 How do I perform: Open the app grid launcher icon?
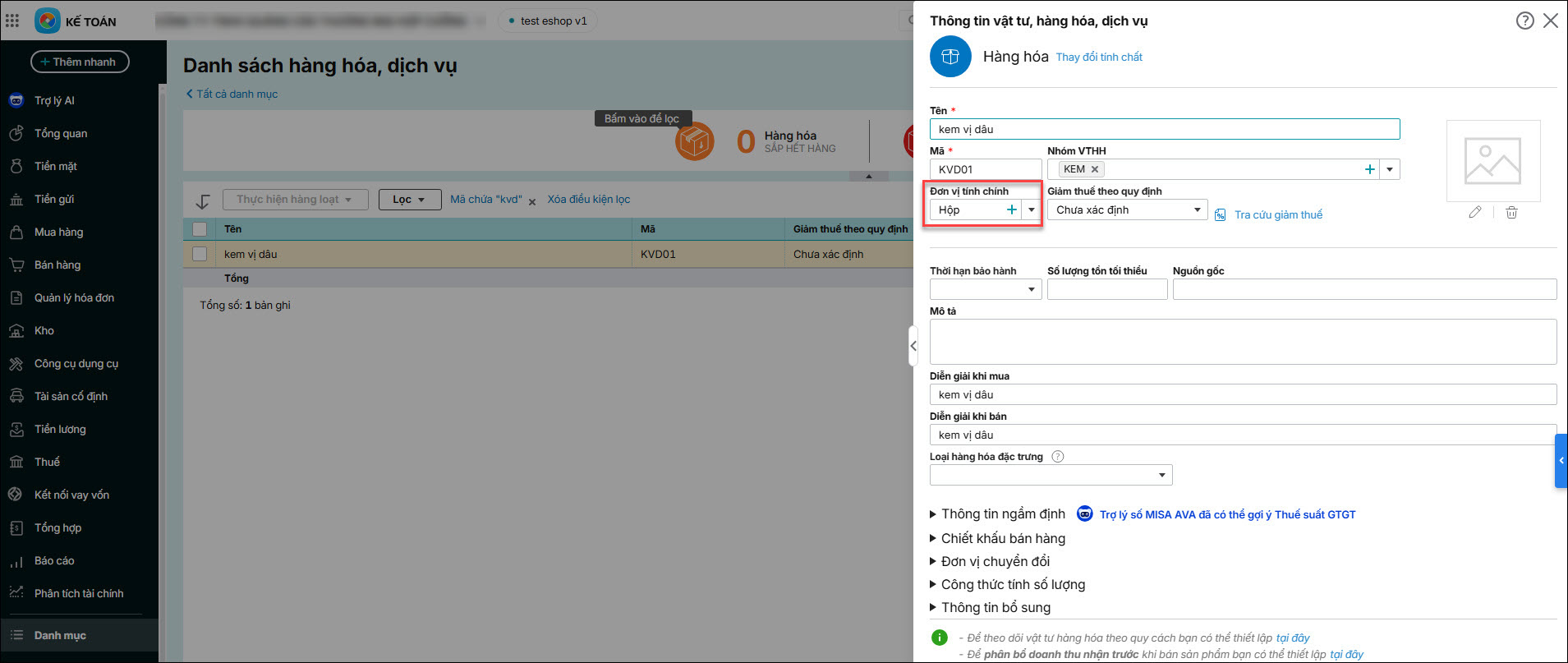(x=12, y=21)
